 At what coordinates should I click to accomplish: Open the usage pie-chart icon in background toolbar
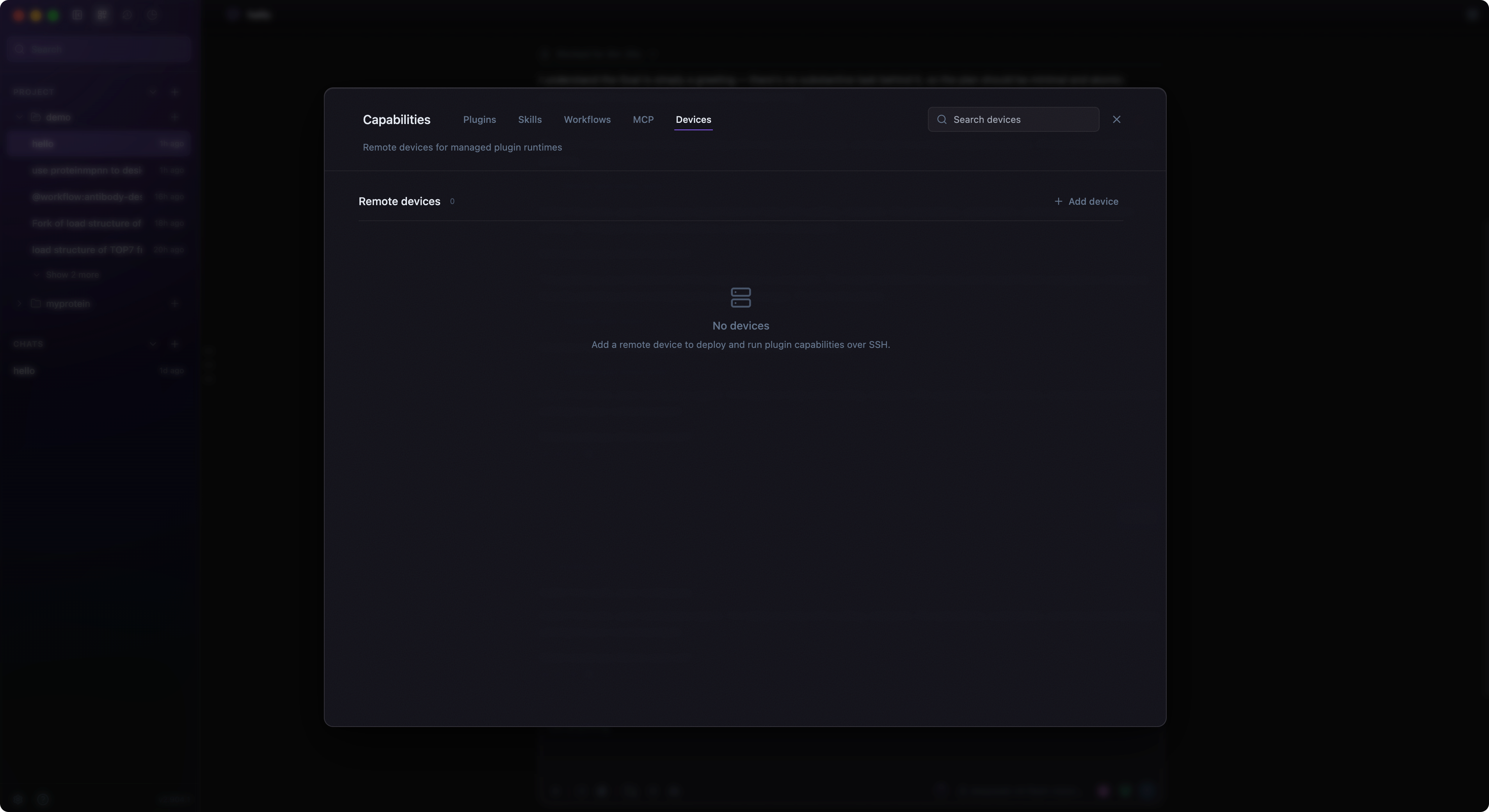[152, 15]
